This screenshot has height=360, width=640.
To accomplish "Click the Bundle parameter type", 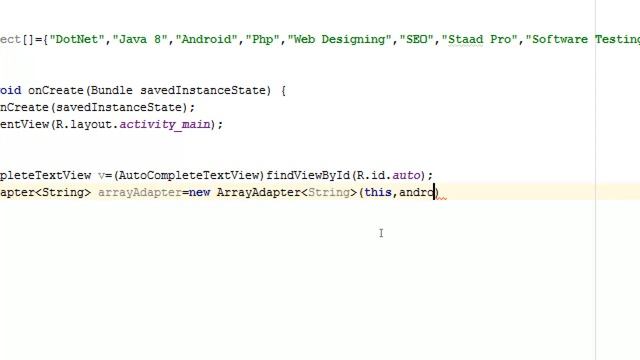I will 111,90.
